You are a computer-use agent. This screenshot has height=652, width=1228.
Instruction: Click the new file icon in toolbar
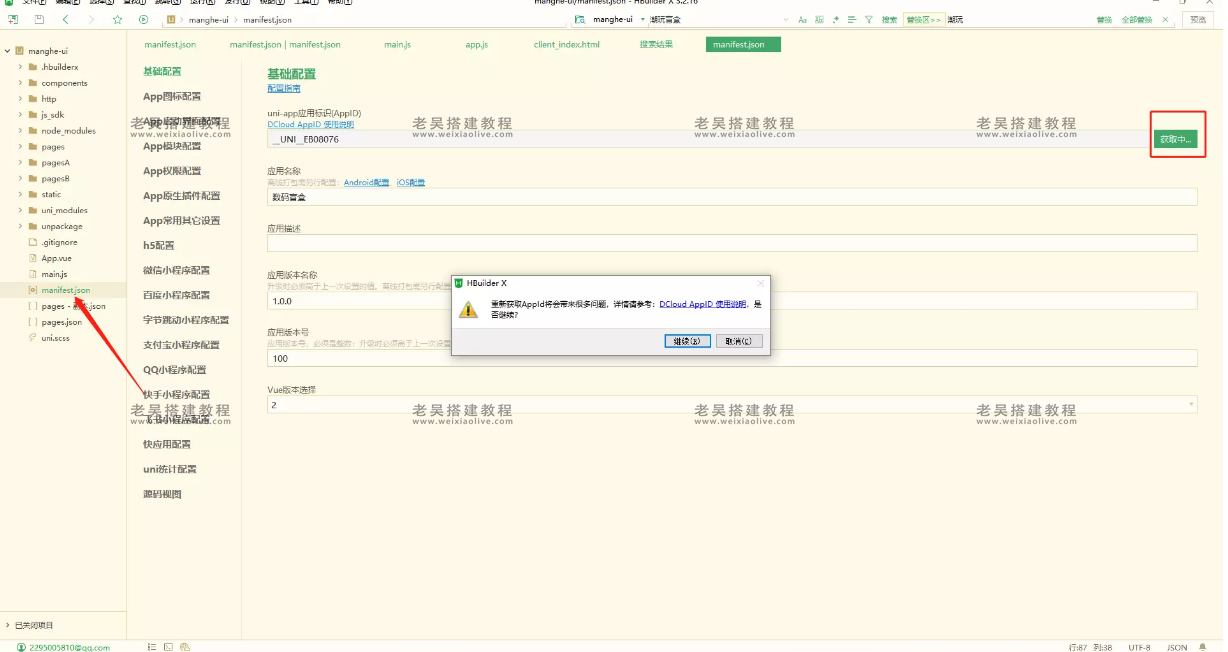tap(14, 20)
